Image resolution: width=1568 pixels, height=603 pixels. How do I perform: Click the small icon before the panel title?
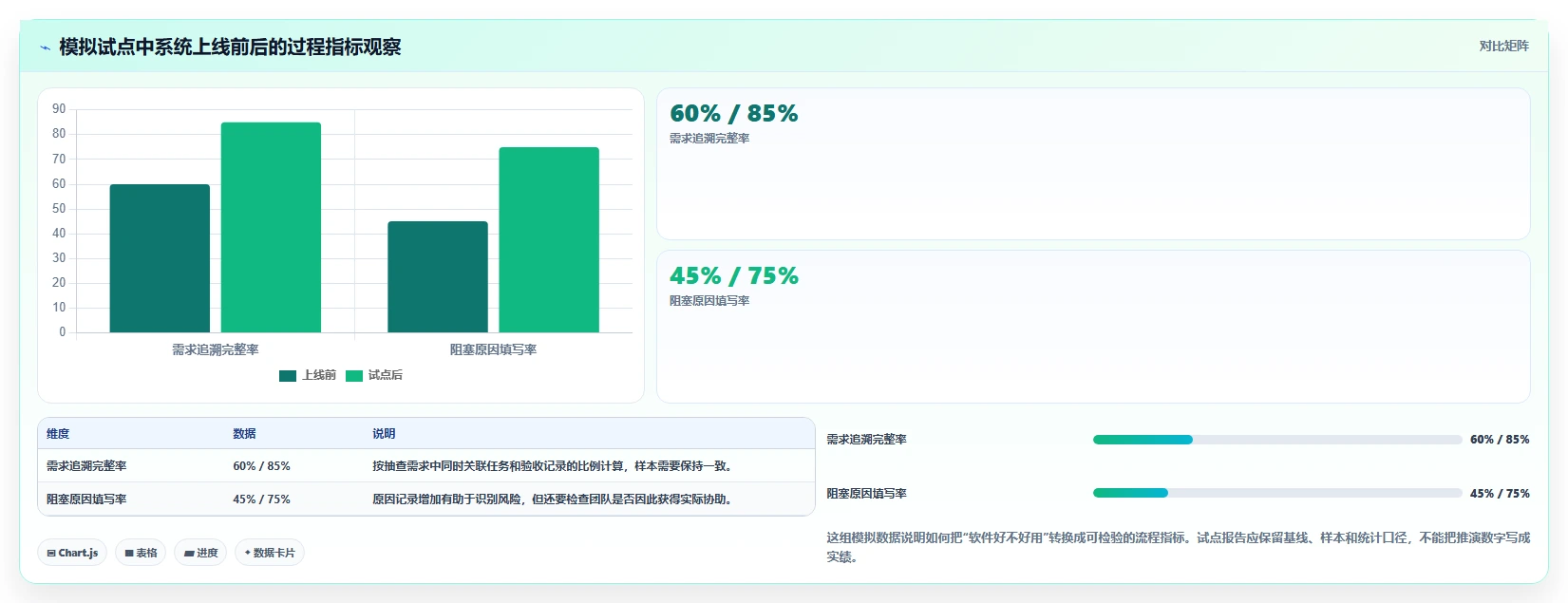coord(45,47)
